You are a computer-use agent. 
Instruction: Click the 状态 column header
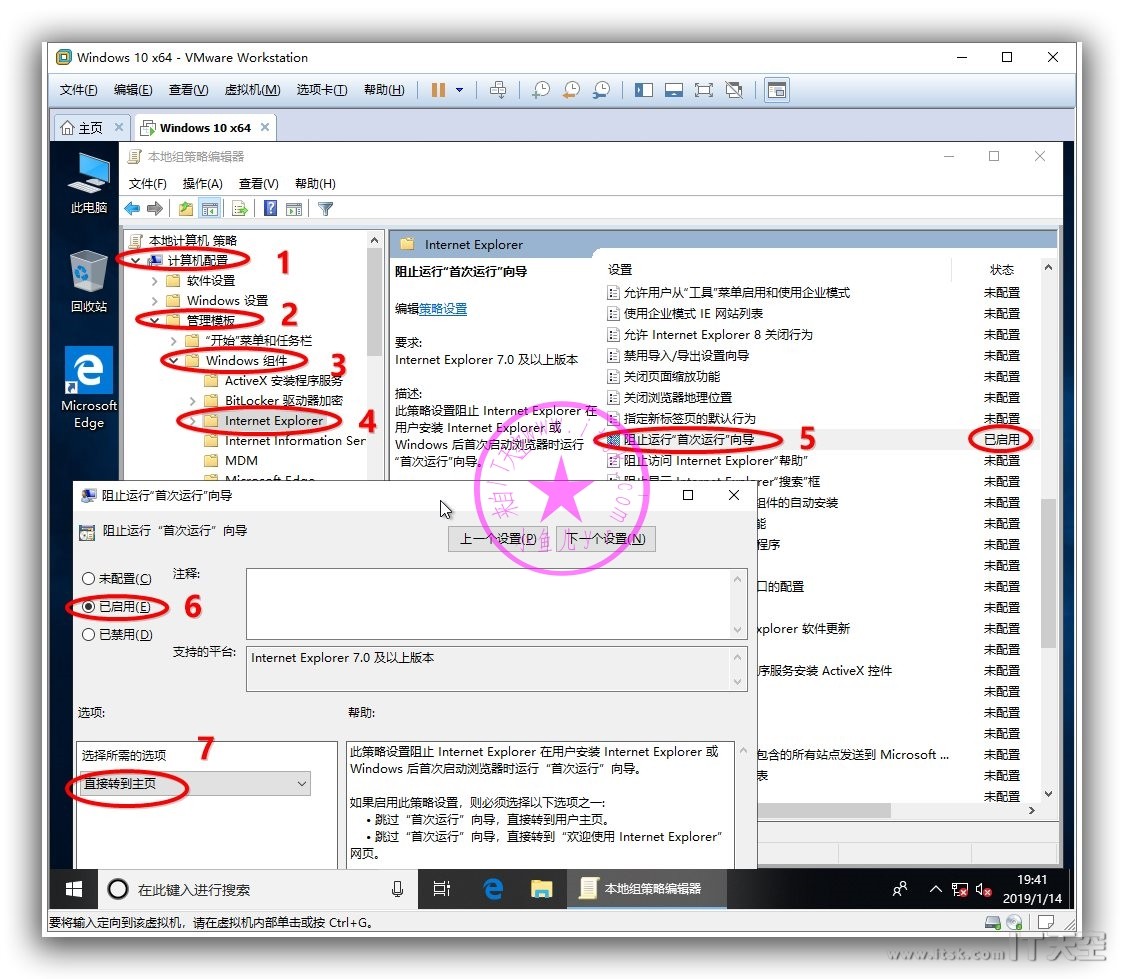coord(1001,270)
